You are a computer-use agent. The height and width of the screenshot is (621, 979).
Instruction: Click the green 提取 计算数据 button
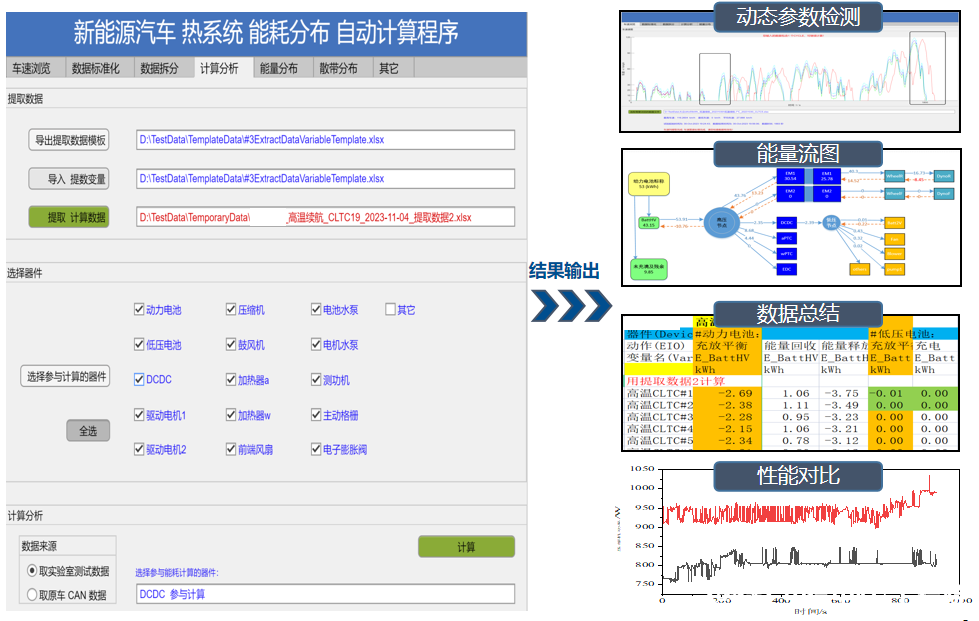coord(69,217)
